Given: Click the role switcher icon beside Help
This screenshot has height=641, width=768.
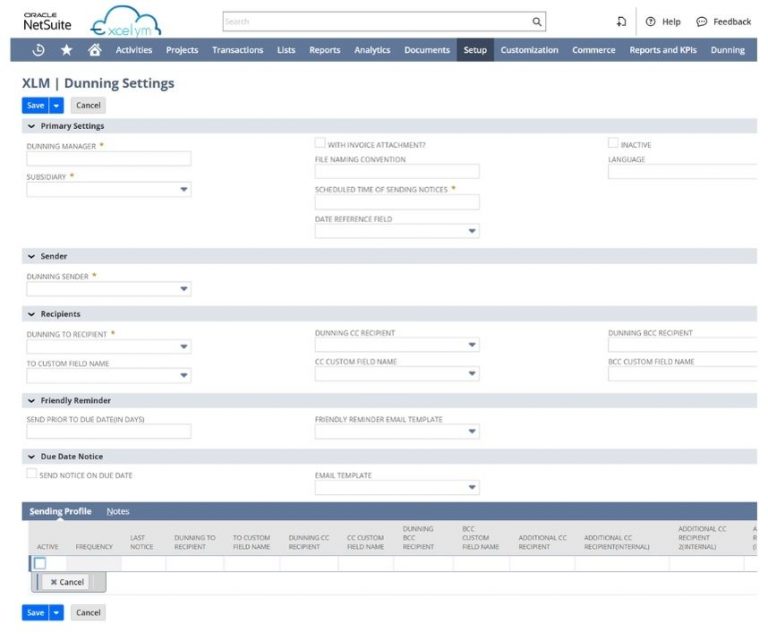Looking at the screenshot, I should (621, 21).
